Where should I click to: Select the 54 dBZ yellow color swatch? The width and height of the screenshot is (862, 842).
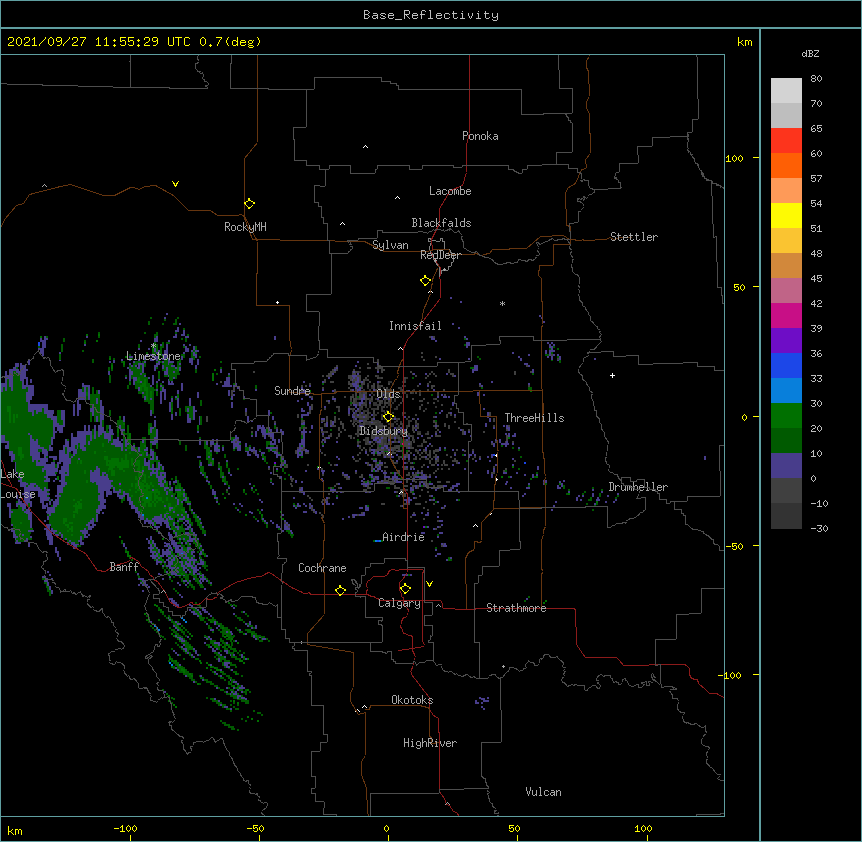[786, 215]
